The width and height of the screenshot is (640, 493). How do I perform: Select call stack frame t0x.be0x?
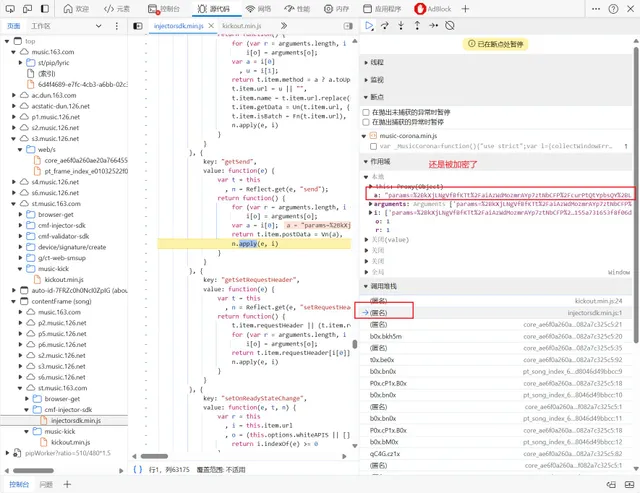496,360
